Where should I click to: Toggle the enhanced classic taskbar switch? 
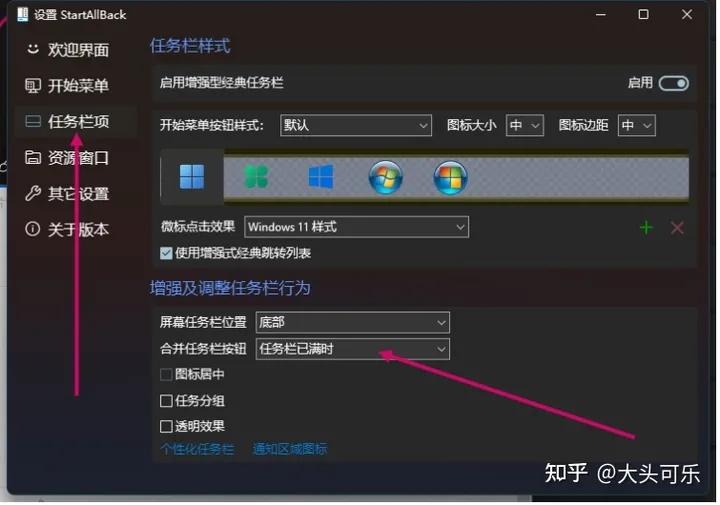[x=673, y=83]
